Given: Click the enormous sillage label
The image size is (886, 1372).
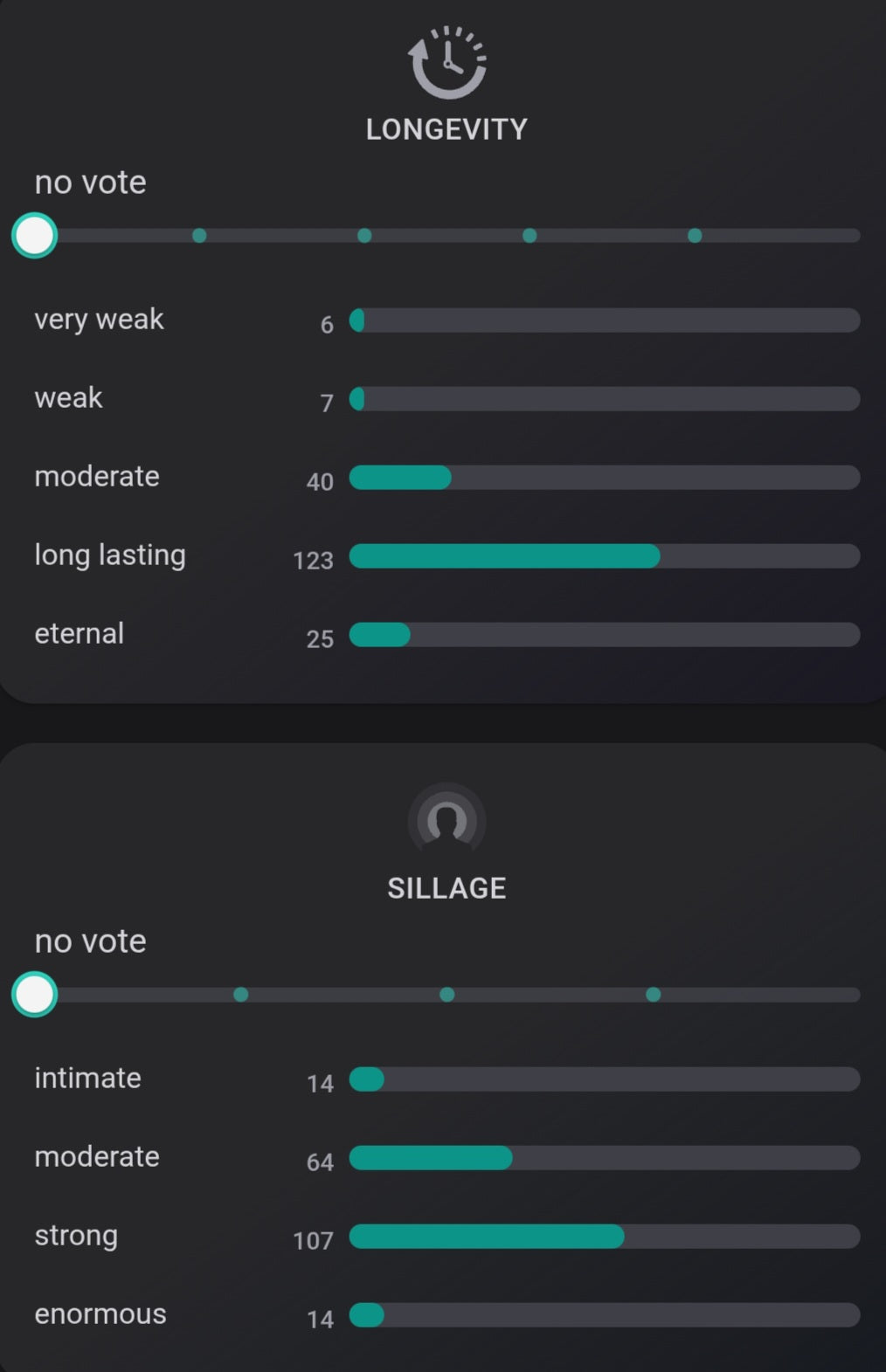Looking at the screenshot, I should (x=100, y=1314).
